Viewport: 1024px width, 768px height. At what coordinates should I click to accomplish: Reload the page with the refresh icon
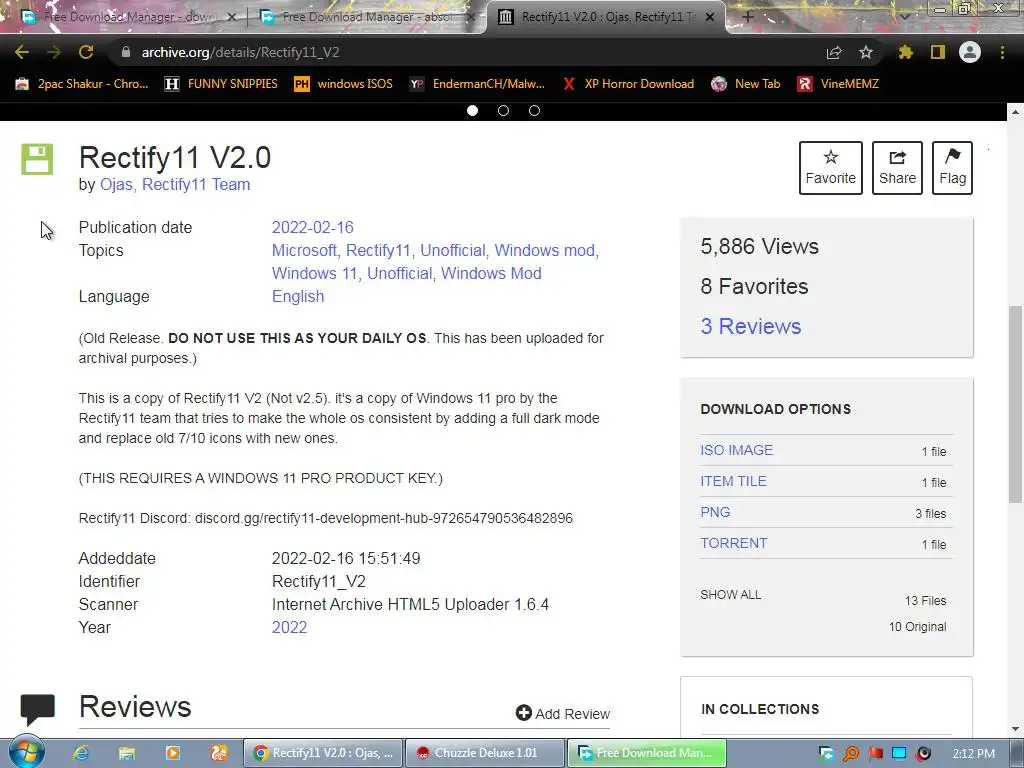[86, 52]
